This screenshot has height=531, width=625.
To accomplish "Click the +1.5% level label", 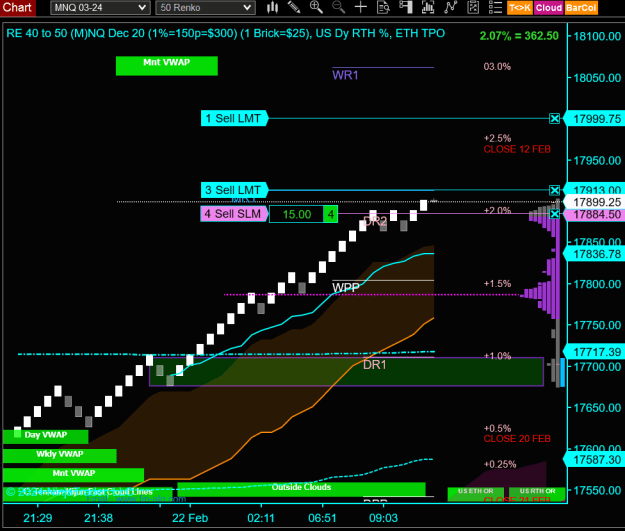I will [497, 284].
